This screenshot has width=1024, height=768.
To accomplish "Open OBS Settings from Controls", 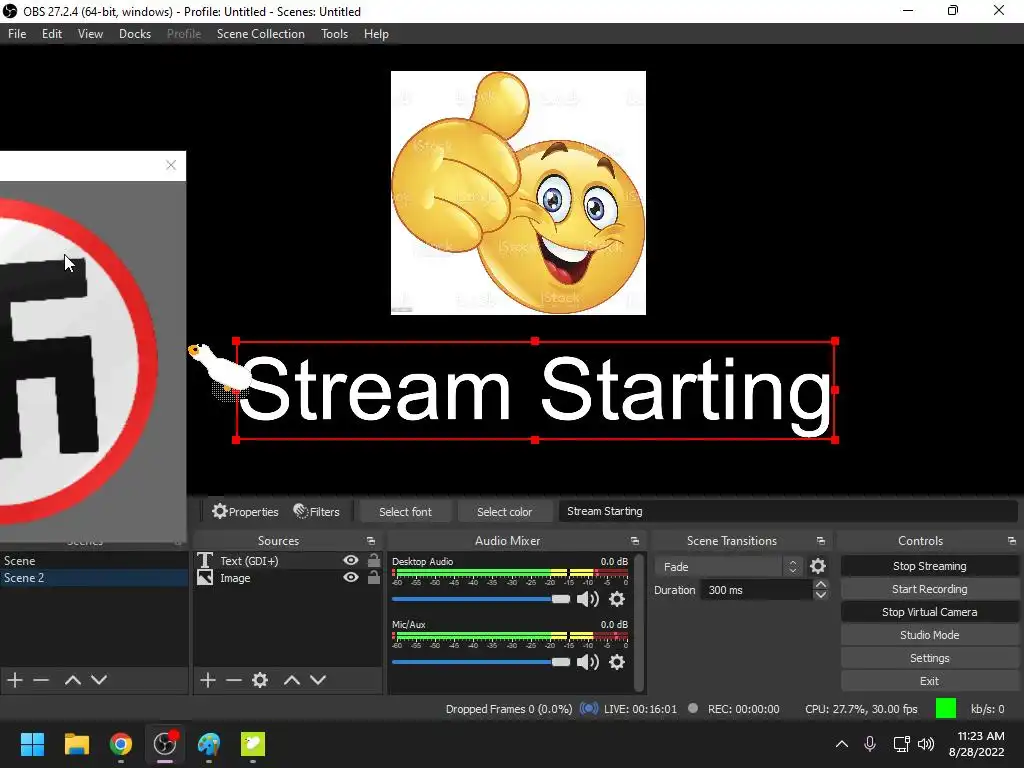I will [x=929, y=658].
